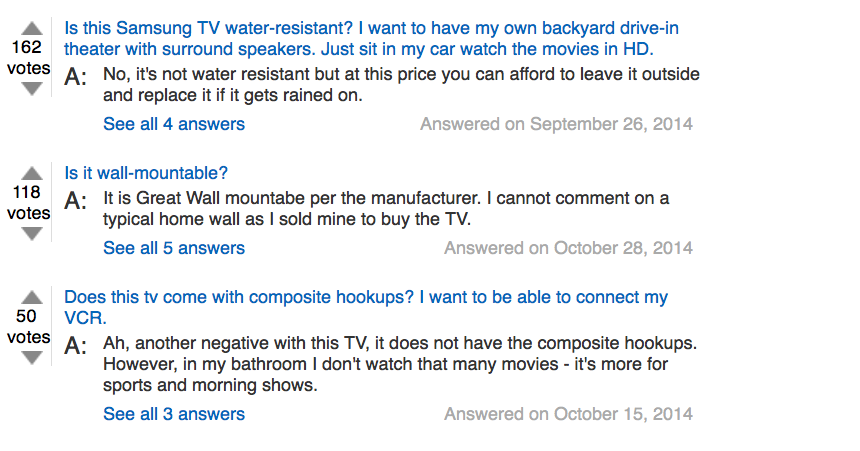Click the answer about replacing rained-on TV
The width and height of the screenshot is (860, 451).
[401, 85]
